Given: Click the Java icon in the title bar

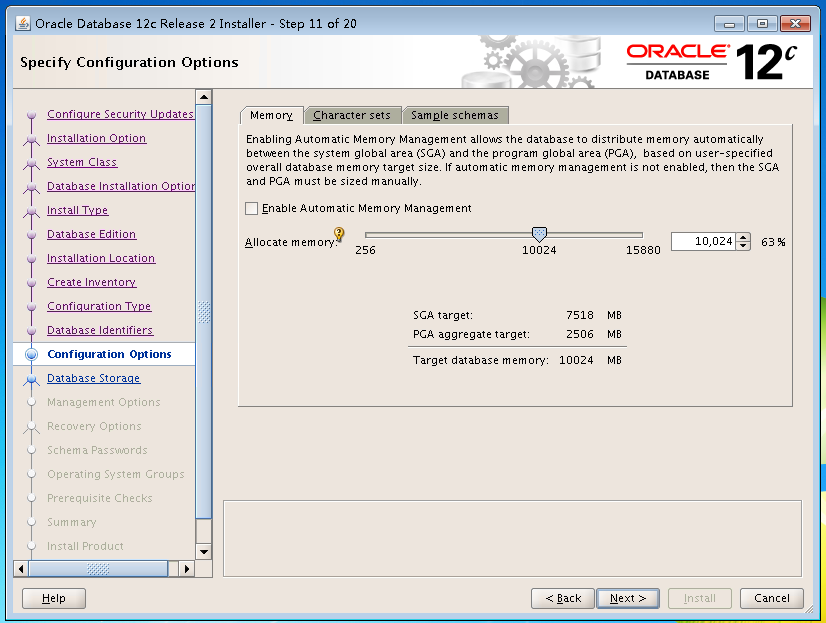Looking at the screenshot, I should [x=23, y=24].
